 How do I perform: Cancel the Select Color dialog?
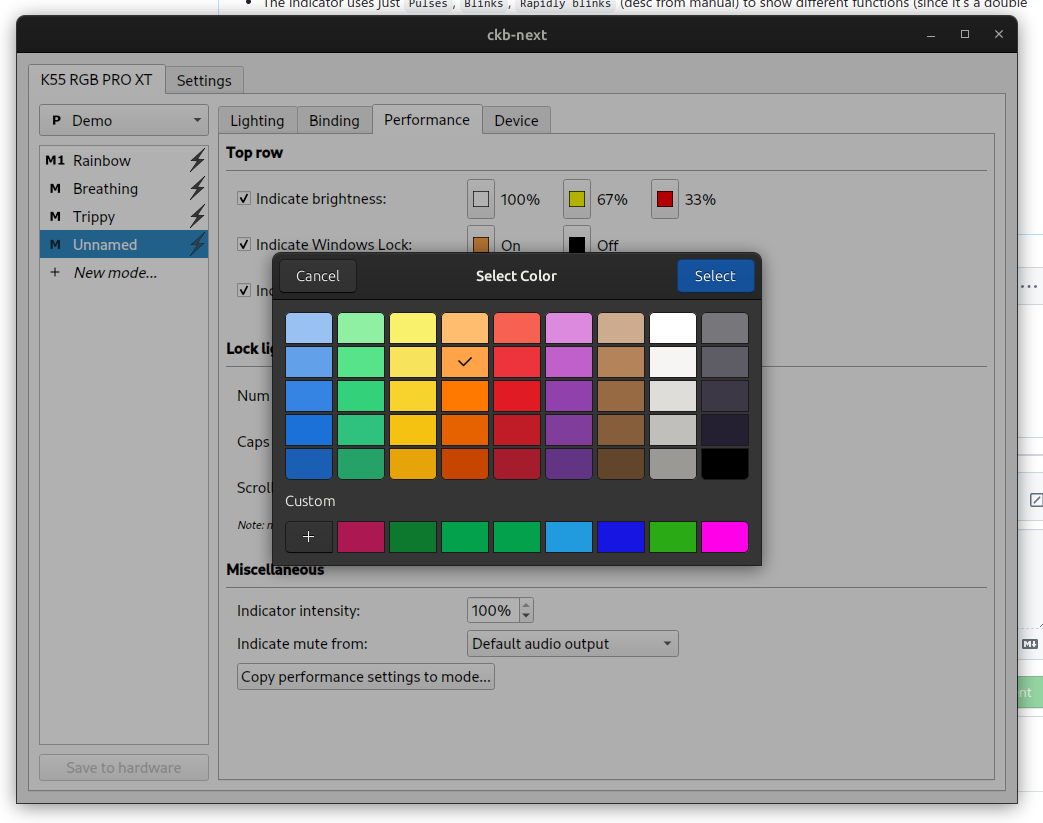(318, 275)
